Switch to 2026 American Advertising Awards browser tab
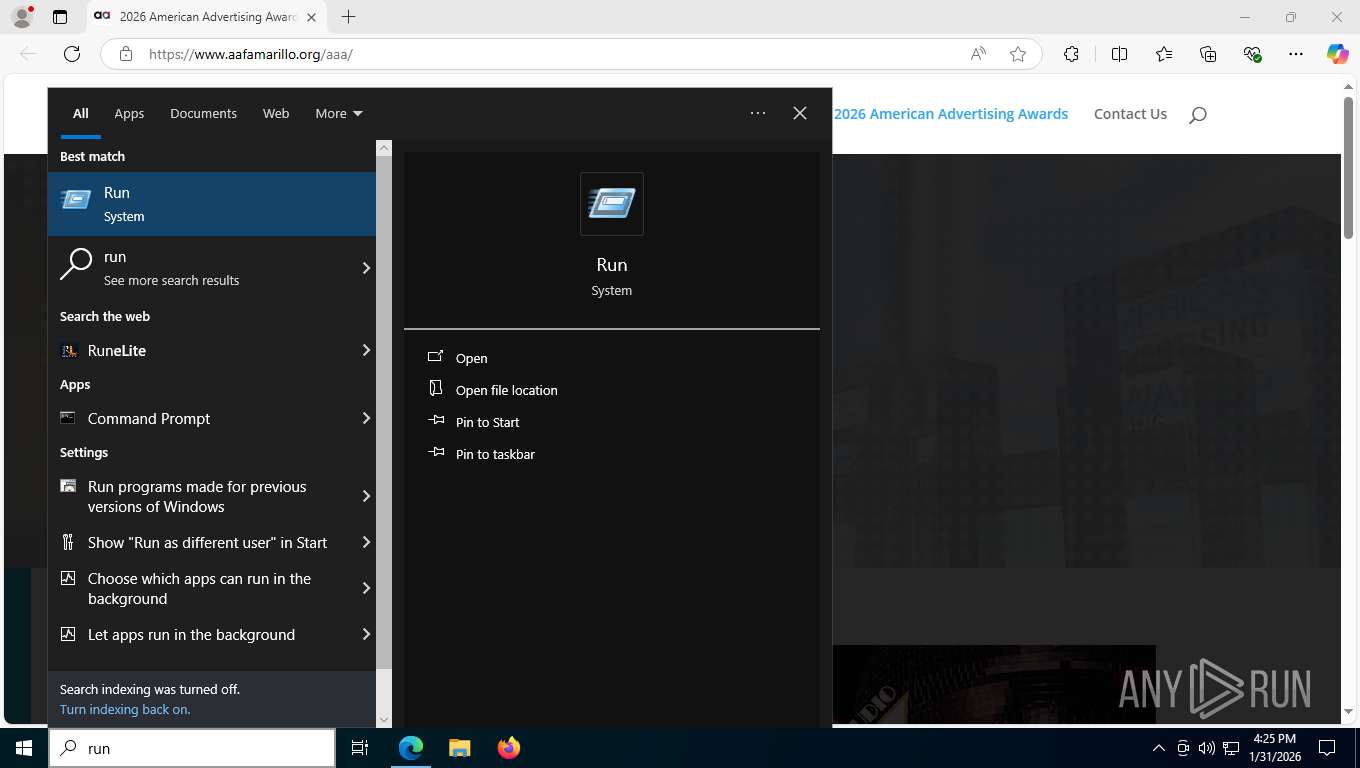1360x768 pixels. pyautogui.click(x=207, y=17)
